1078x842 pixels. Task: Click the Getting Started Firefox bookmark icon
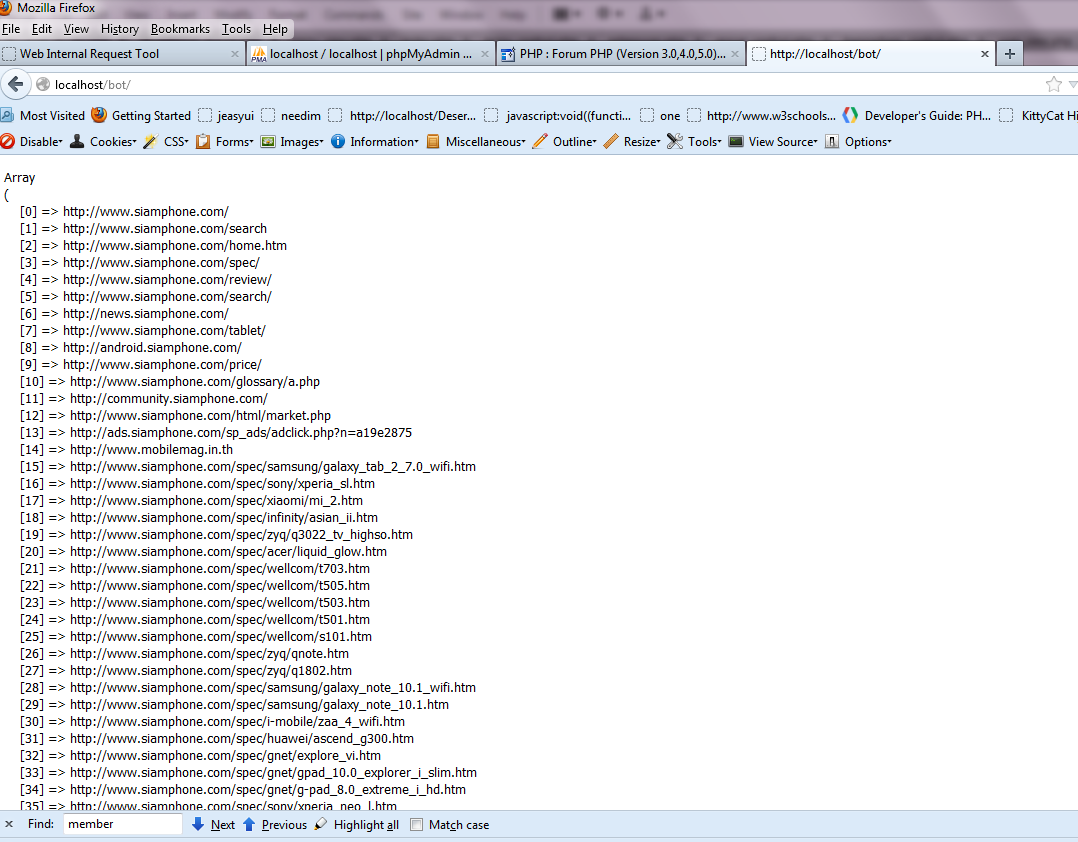tap(99, 115)
